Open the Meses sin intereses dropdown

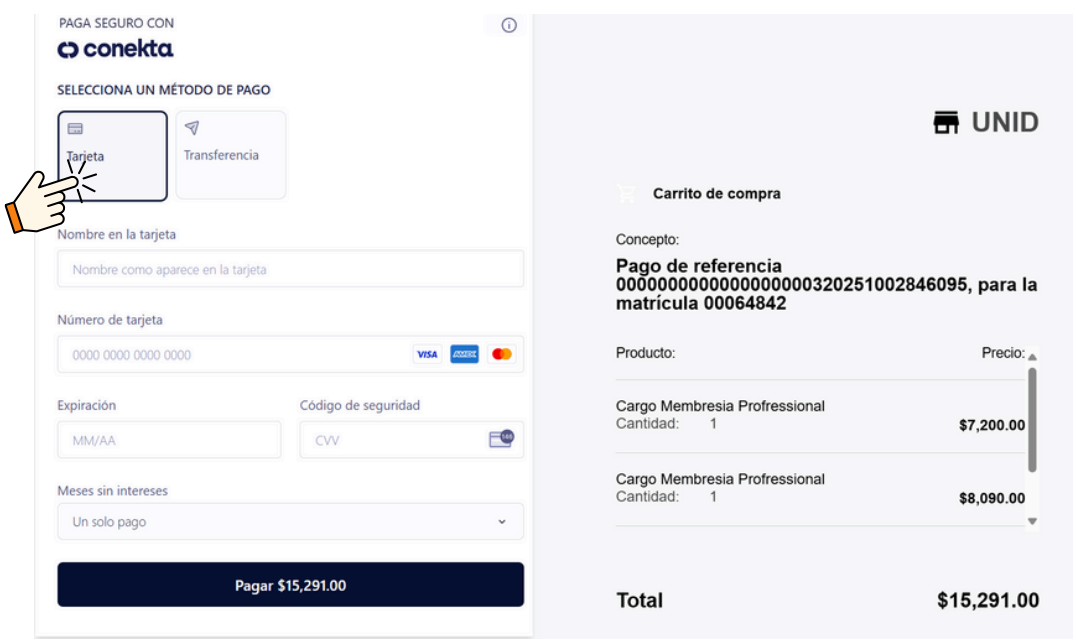tap(290, 522)
